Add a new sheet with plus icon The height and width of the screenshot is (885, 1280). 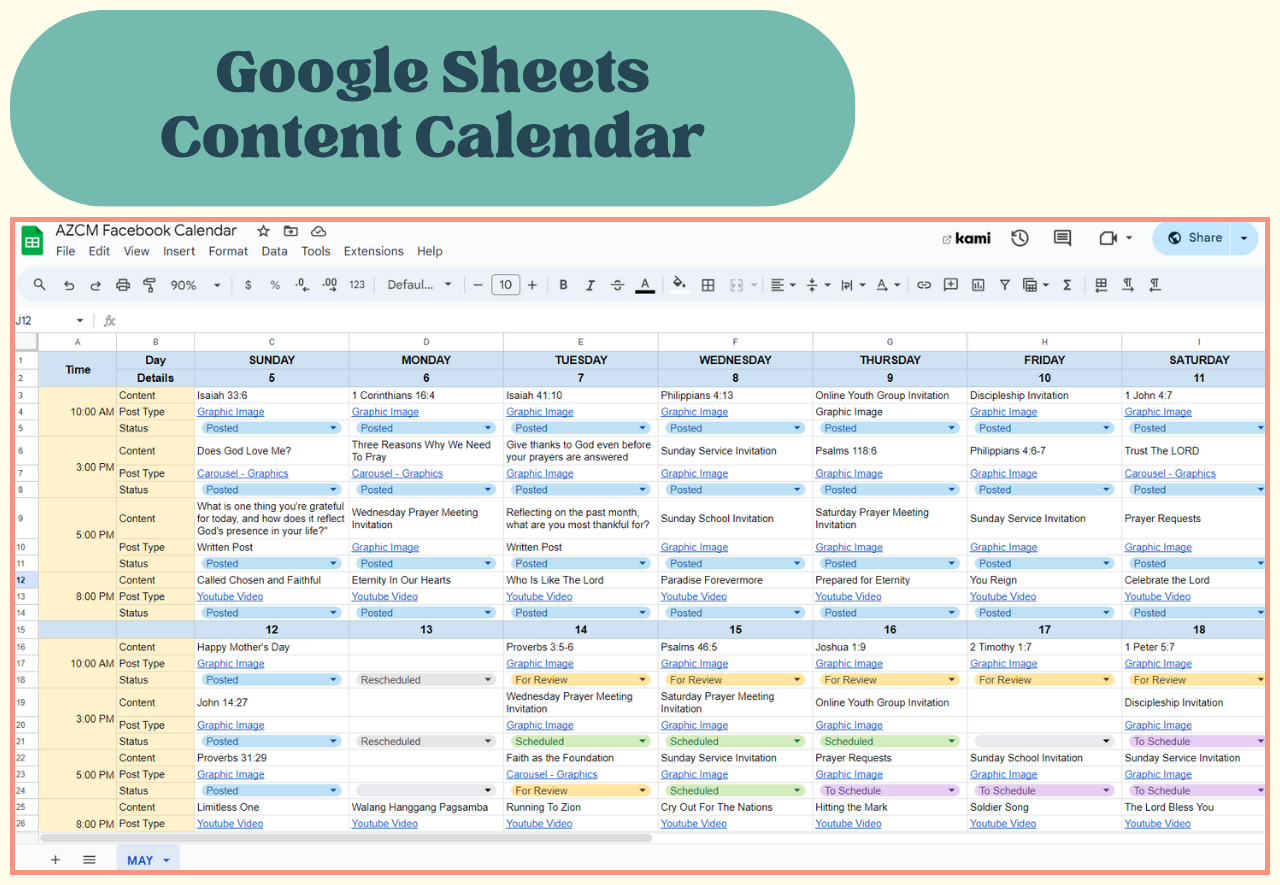[x=55, y=860]
